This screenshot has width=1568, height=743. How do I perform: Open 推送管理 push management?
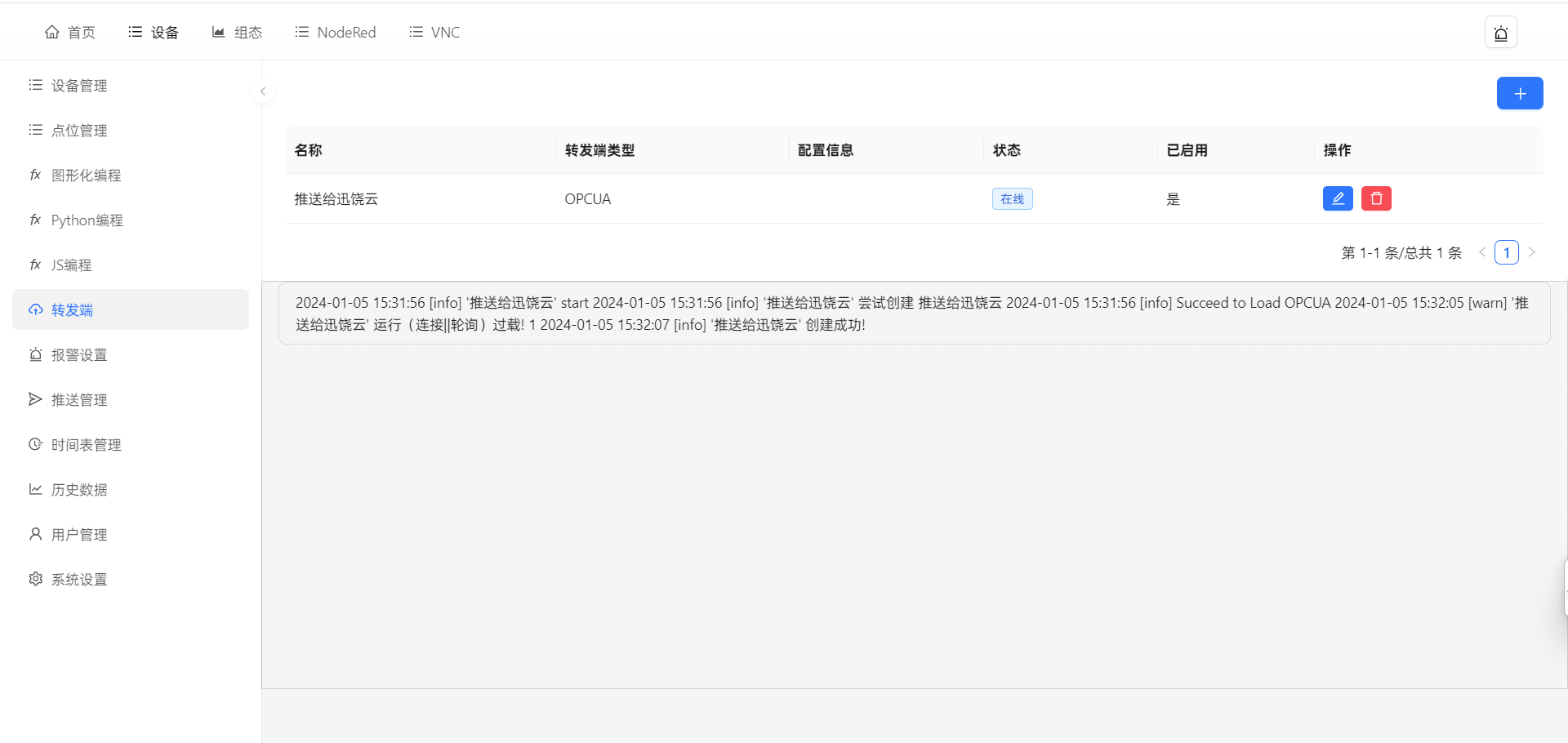tap(79, 400)
